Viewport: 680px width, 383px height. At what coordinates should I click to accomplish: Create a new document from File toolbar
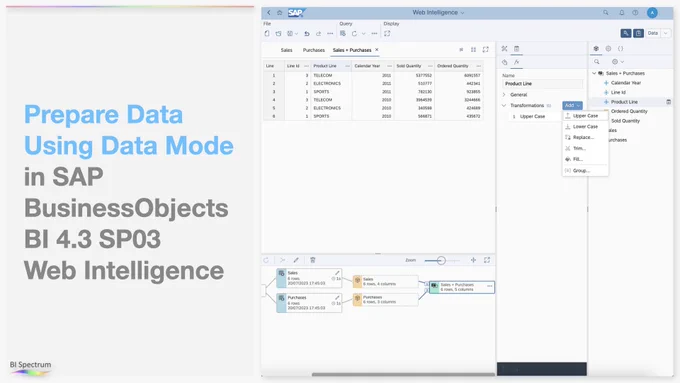pos(267,33)
